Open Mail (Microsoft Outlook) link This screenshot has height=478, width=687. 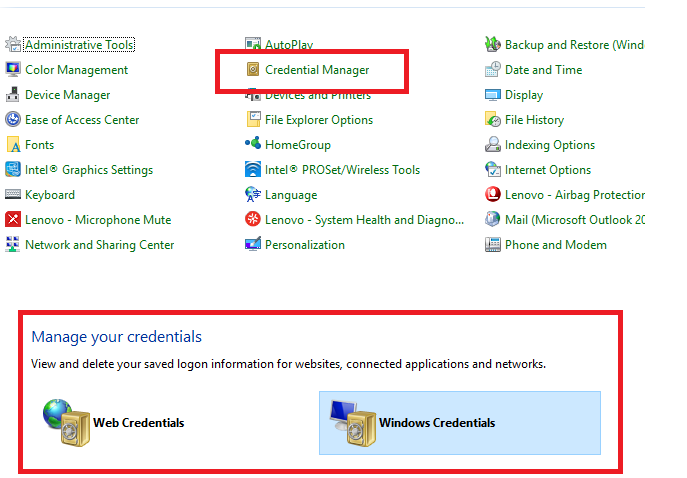pos(575,220)
